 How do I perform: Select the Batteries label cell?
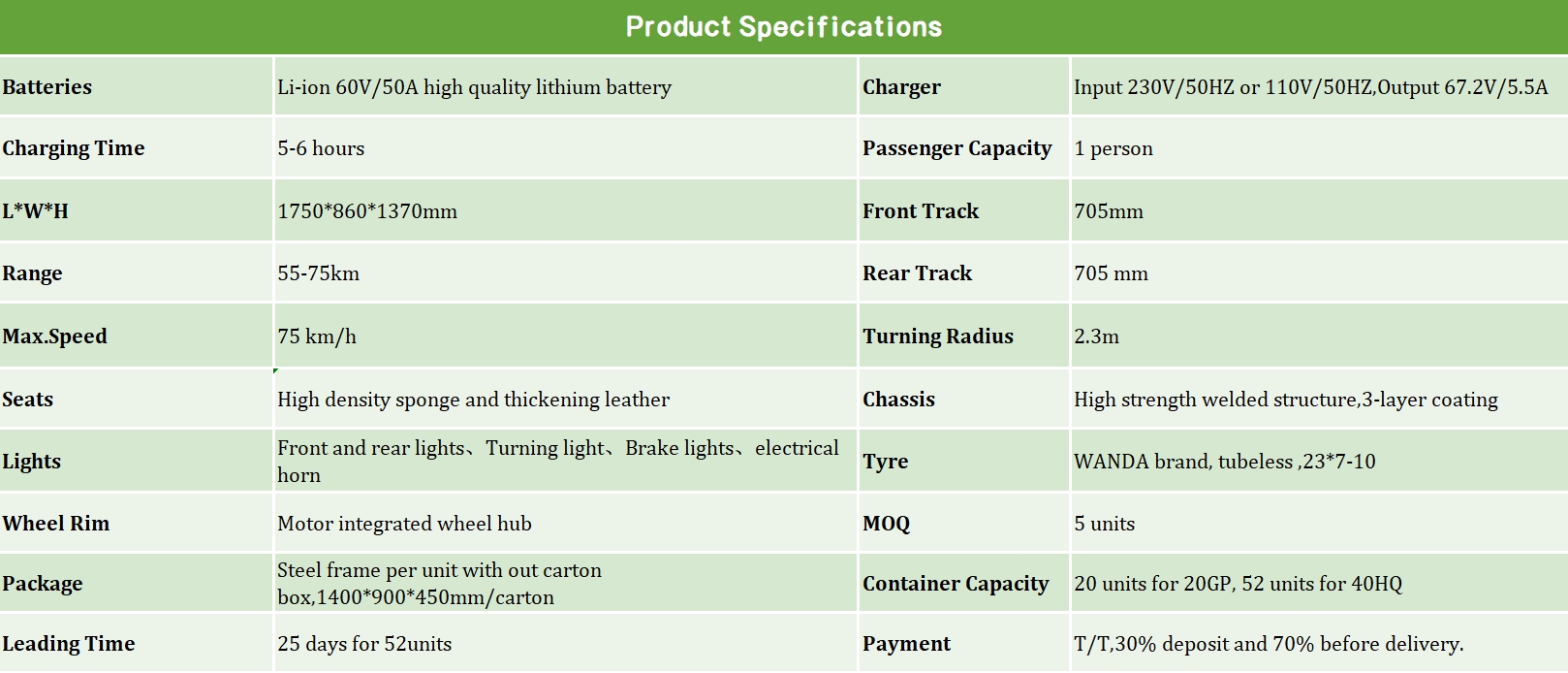(x=47, y=87)
